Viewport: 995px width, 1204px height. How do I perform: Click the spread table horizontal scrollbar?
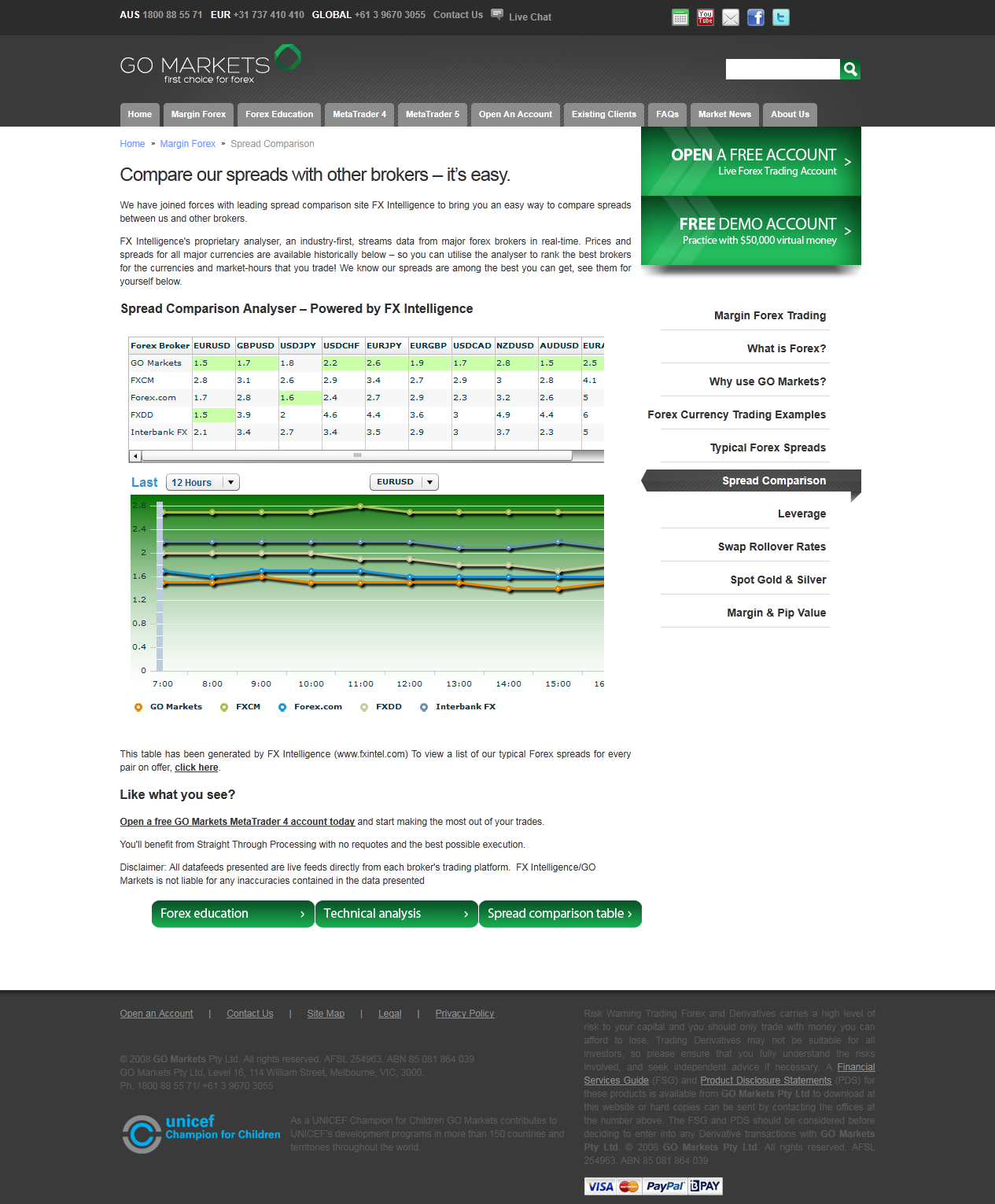pos(357,455)
